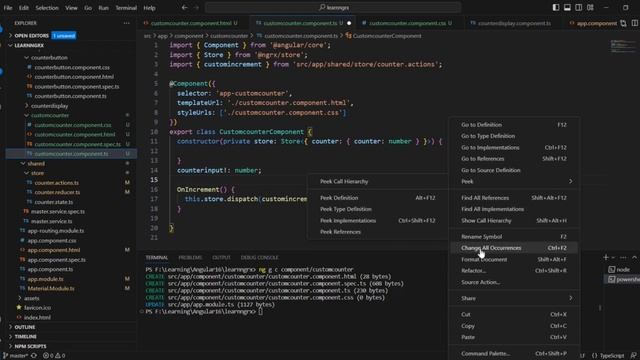Expand OPEN EDITORS section

coord(31,36)
